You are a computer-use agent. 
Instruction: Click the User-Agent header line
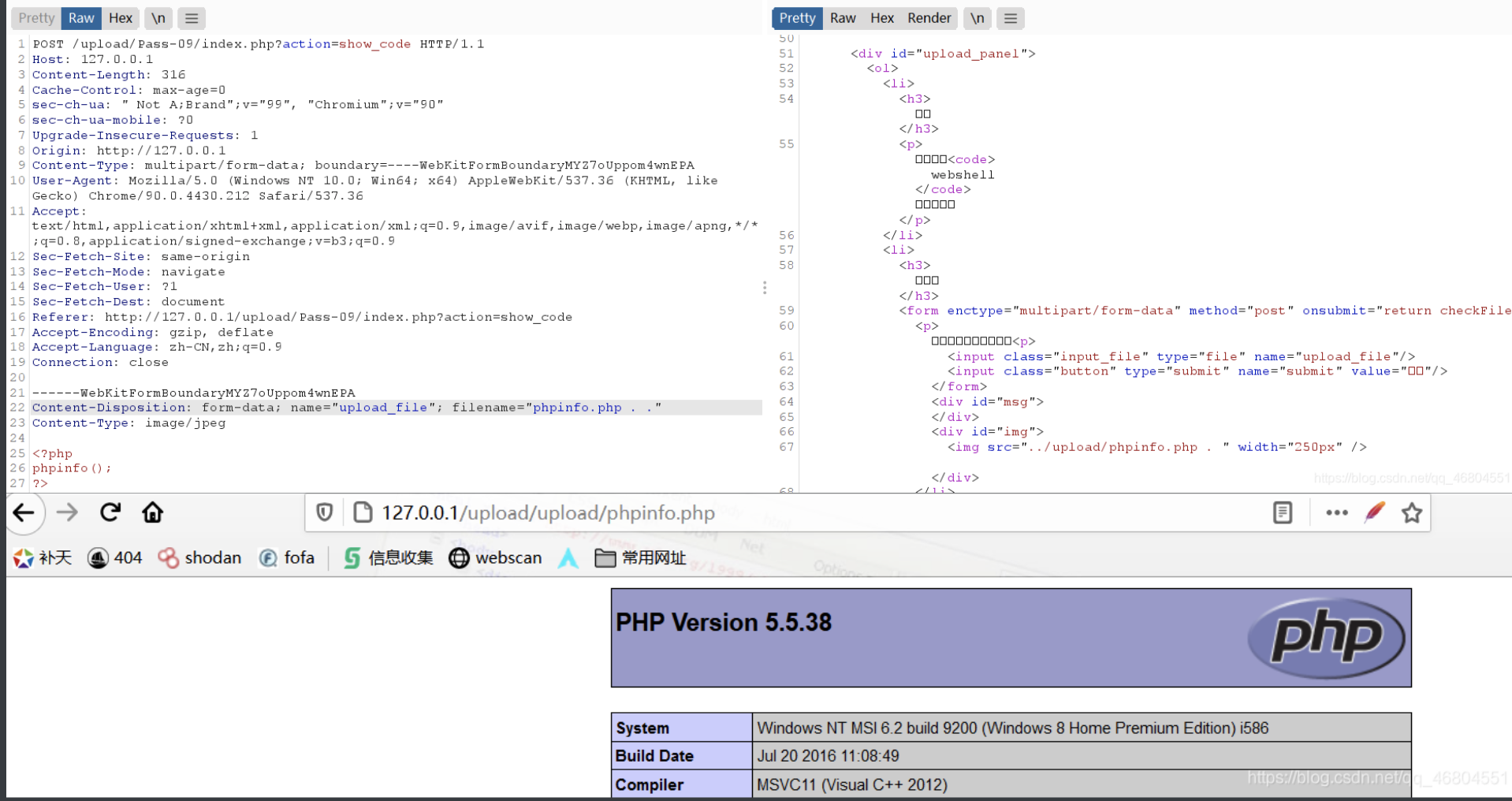tap(375, 188)
